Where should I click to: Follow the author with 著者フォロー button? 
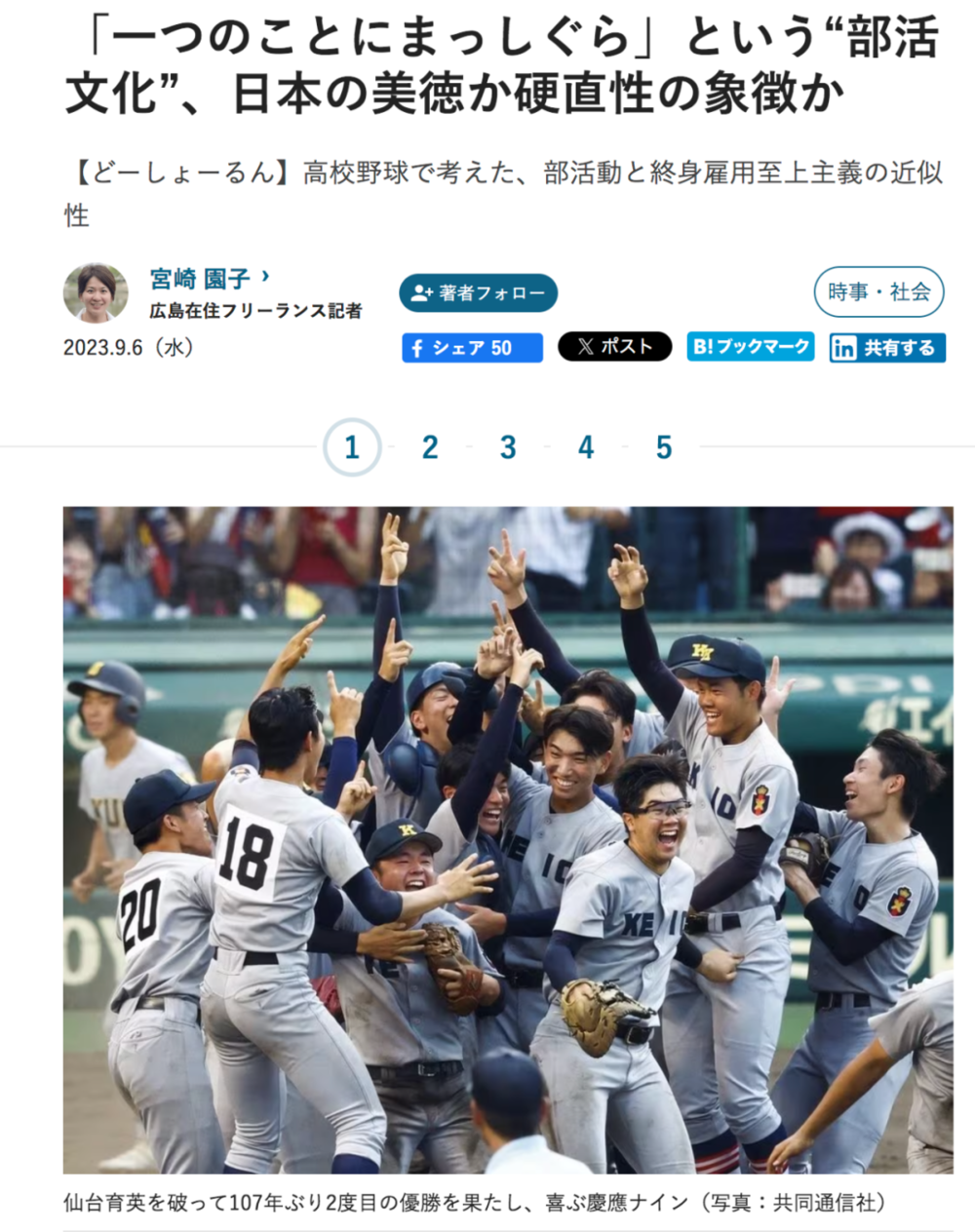pos(478,292)
